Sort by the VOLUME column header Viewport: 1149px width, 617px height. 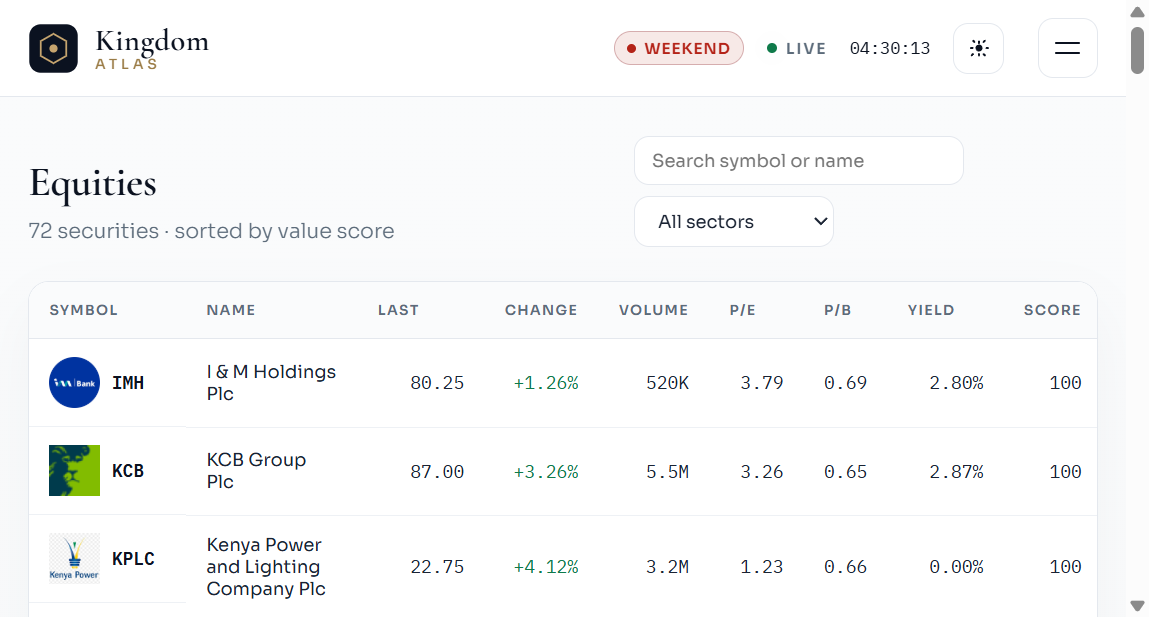point(654,310)
